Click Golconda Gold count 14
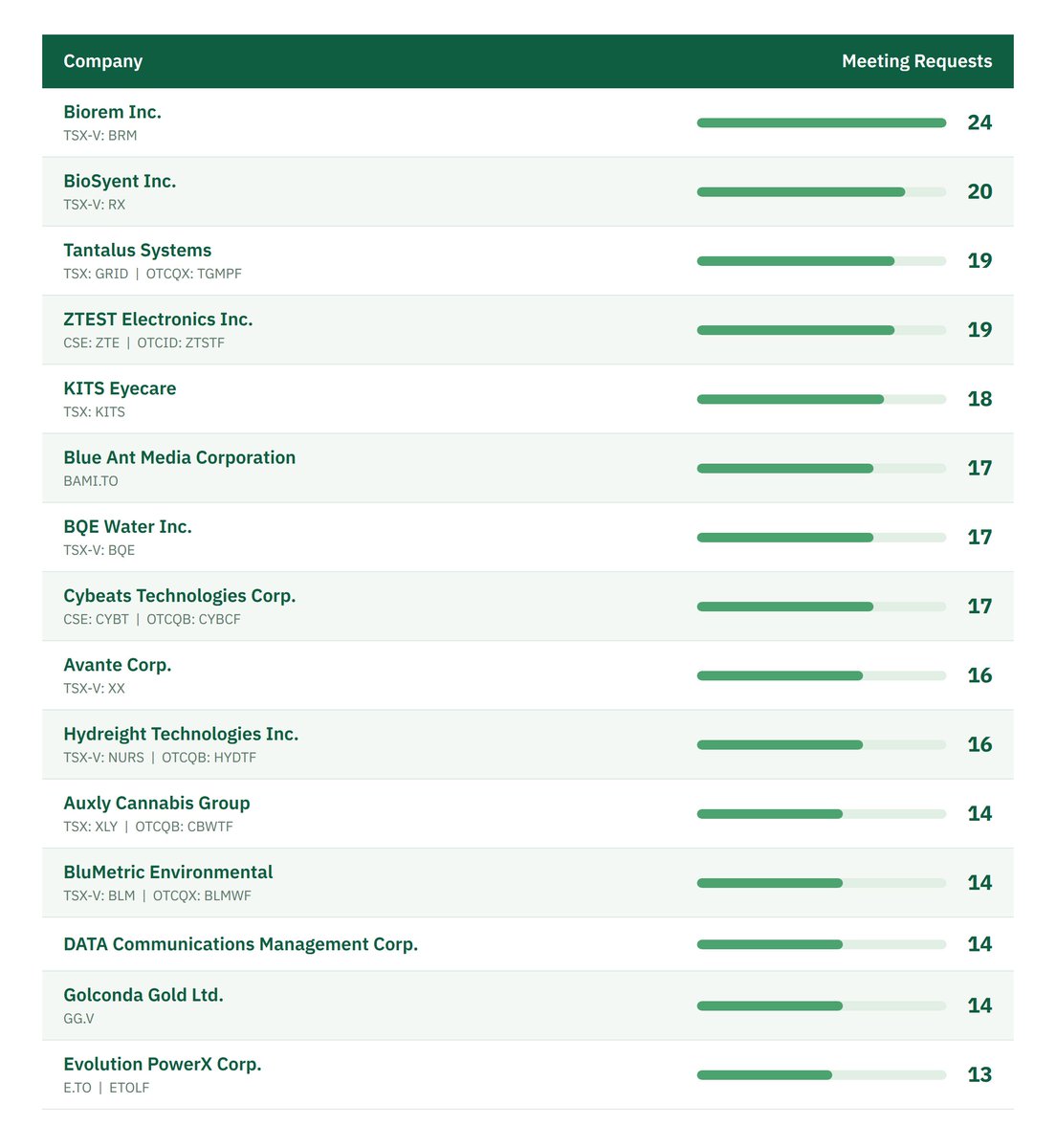Viewport: 1056px width, 1148px height. click(979, 1005)
